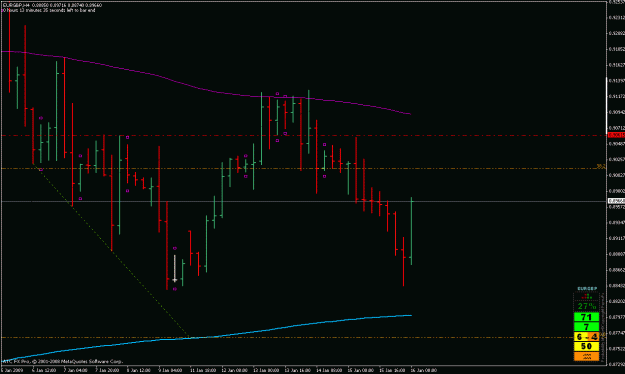Click the '16 Jan 08:00' time axis label

click(x=425, y=370)
